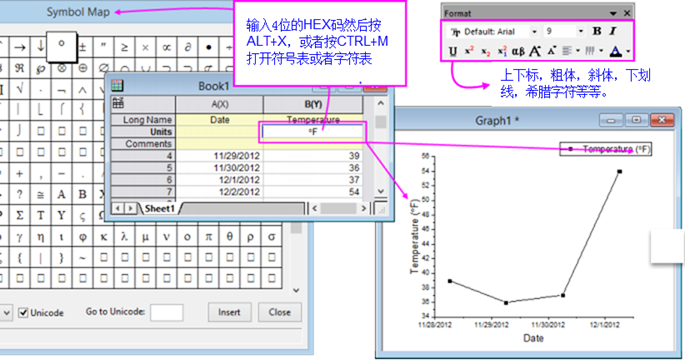Open the Format toolbar options arrow
The image size is (685, 363).
[613, 14]
